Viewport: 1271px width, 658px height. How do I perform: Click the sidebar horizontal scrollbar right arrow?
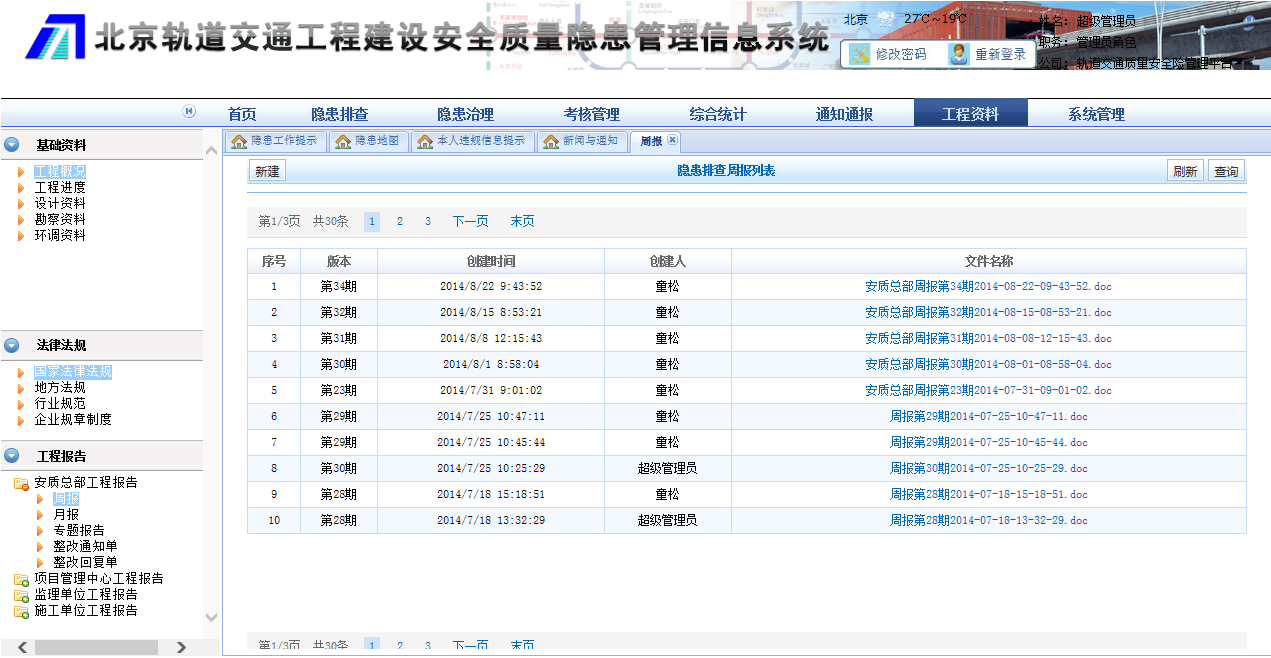coord(181,648)
